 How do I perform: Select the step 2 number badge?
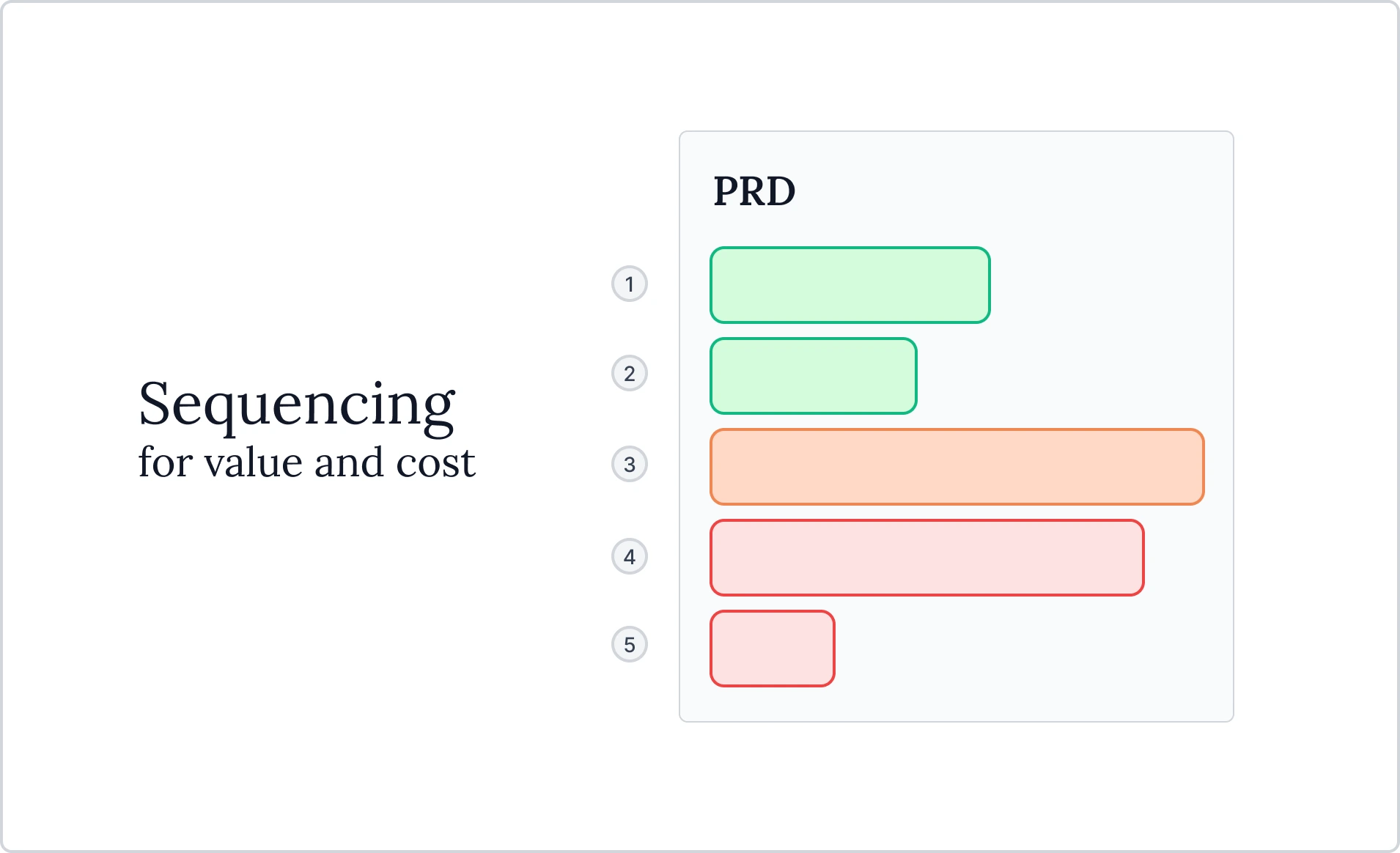[630, 374]
